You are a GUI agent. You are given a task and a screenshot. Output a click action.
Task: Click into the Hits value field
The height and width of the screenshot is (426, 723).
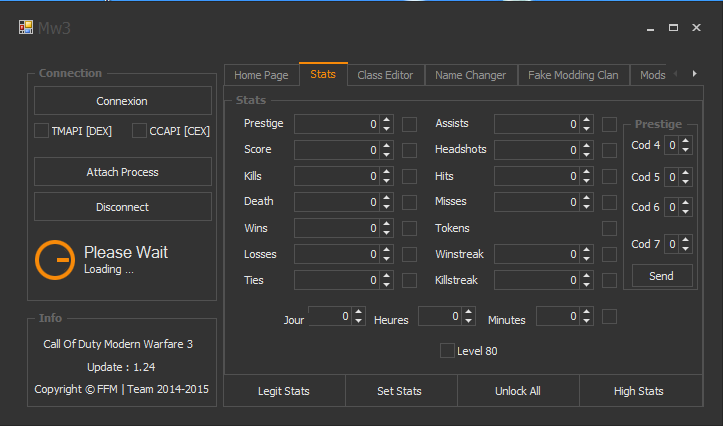[537, 176]
